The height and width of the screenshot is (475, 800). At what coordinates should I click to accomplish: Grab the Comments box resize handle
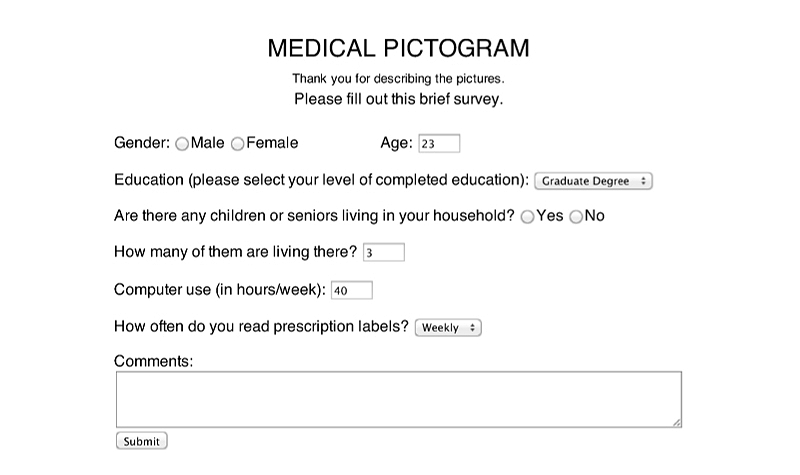(677, 423)
